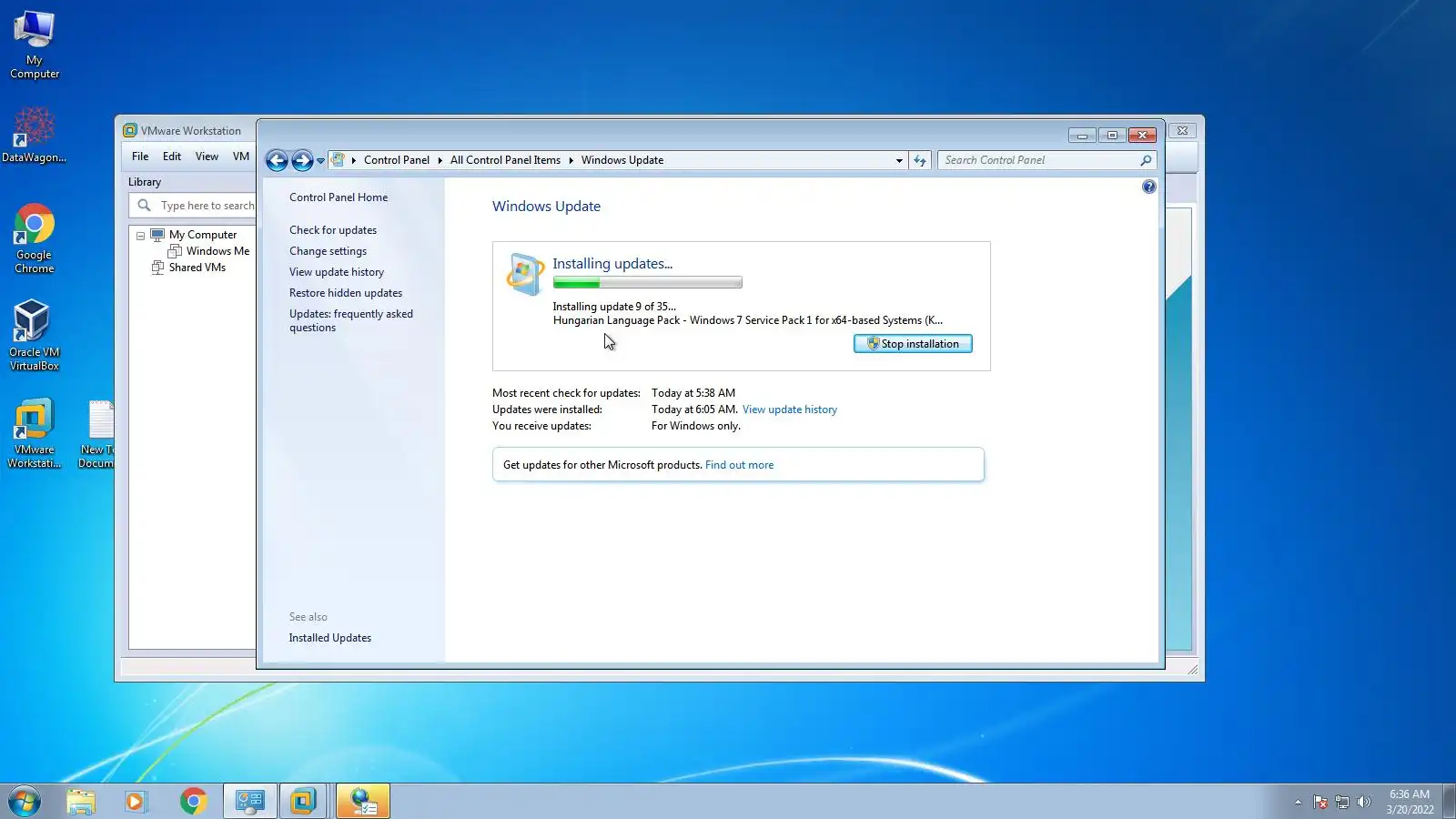The width and height of the screenshot is (1456, 819).
Task: Collapse My Computer tree node in VMware
Action: [141, 236]
